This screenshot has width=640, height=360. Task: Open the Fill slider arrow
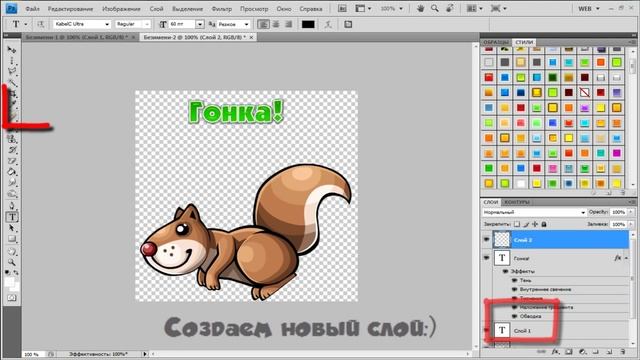point(631,224)
